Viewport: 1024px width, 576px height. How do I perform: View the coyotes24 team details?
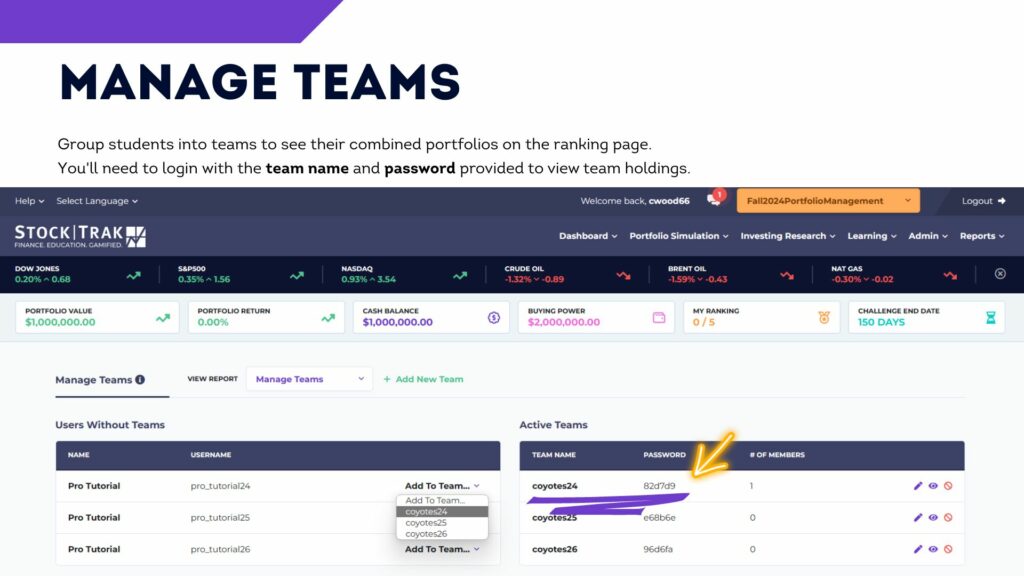pyautogui.click(x=933, y=486)
